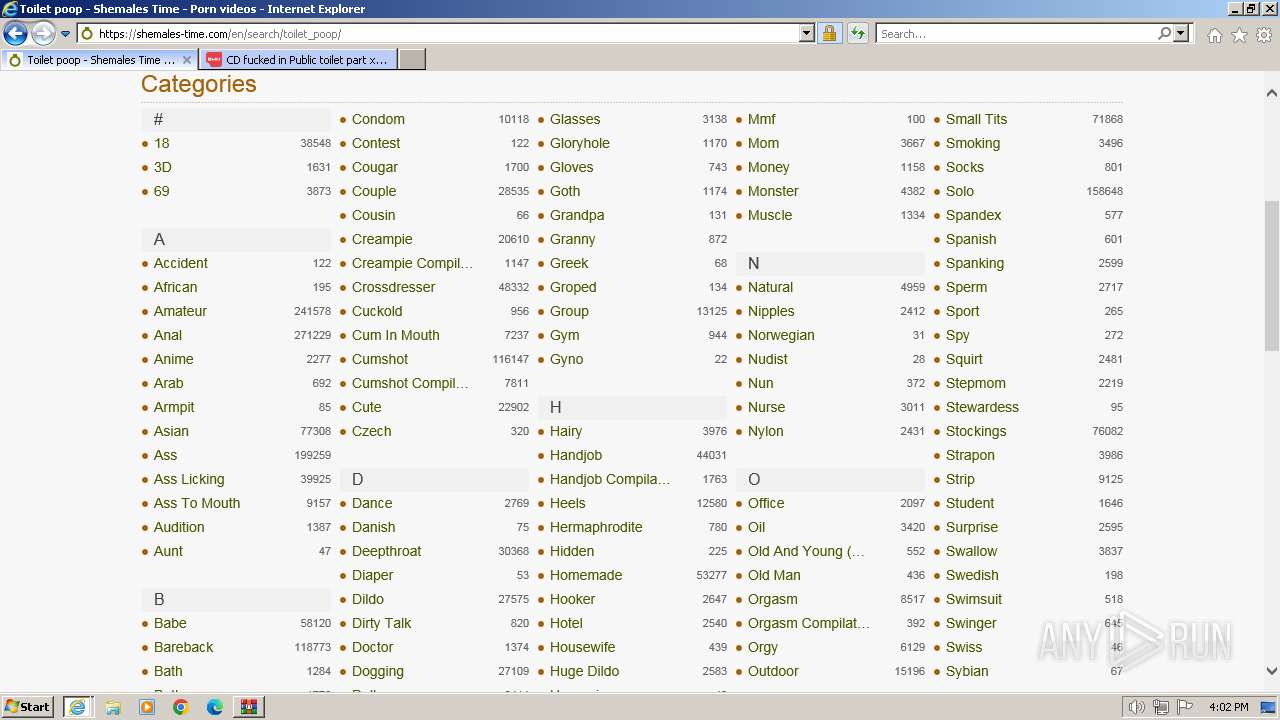The width and height of the screenshot is (1280, 720).
Task: Select the 'Heels' category link
Action: [x=567, y=503]
